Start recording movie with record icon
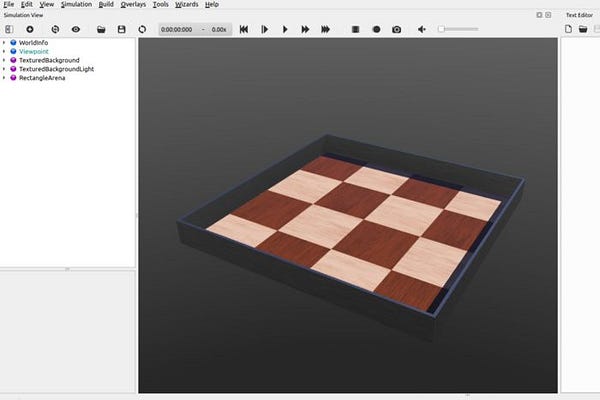Image resolution: width=600 pixels, height=400 pixels. (377, 29)
